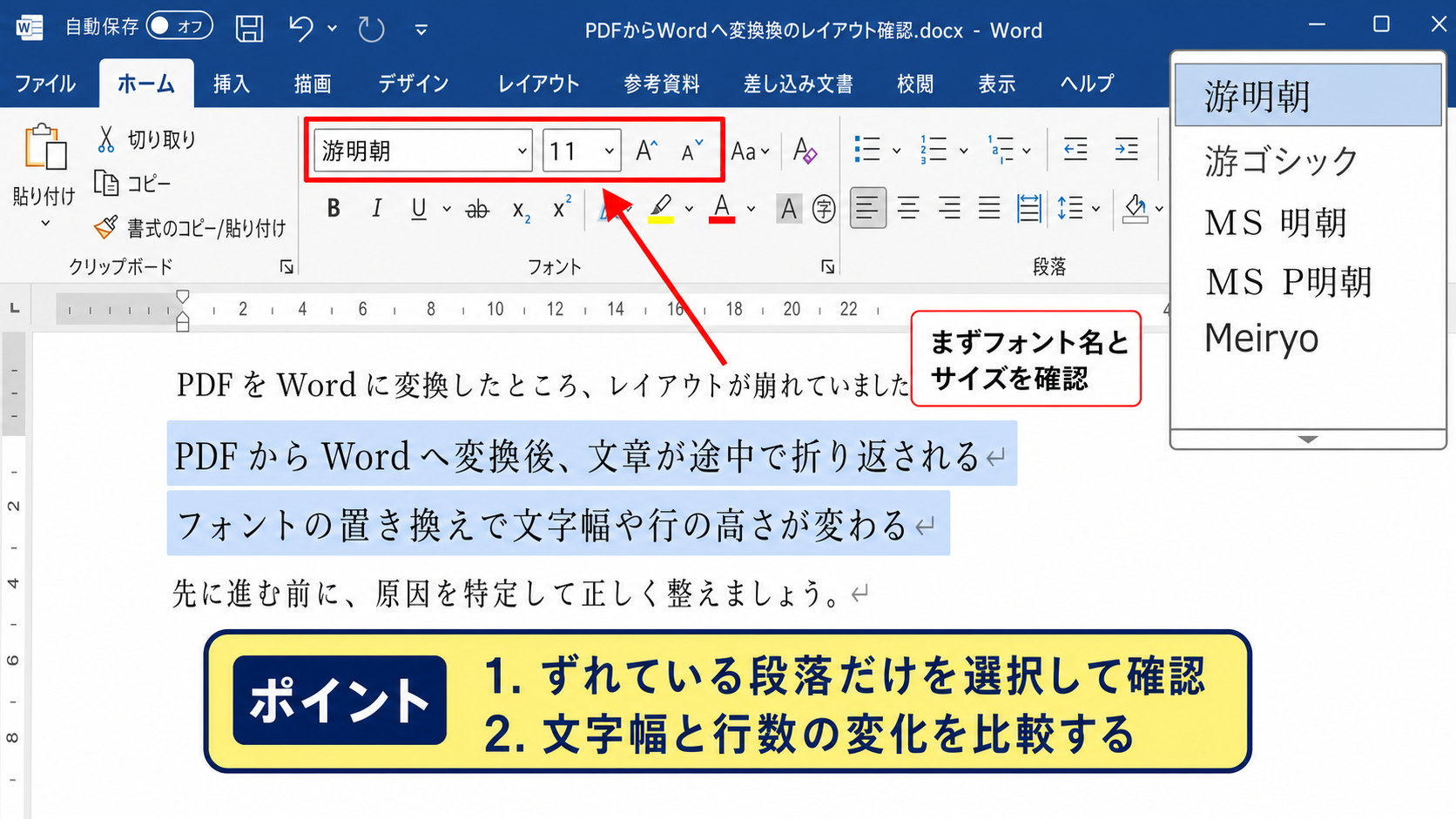Open フォント dialog launcher
The width and height of the screenshot is (1456, 819).
click(827, 267)
